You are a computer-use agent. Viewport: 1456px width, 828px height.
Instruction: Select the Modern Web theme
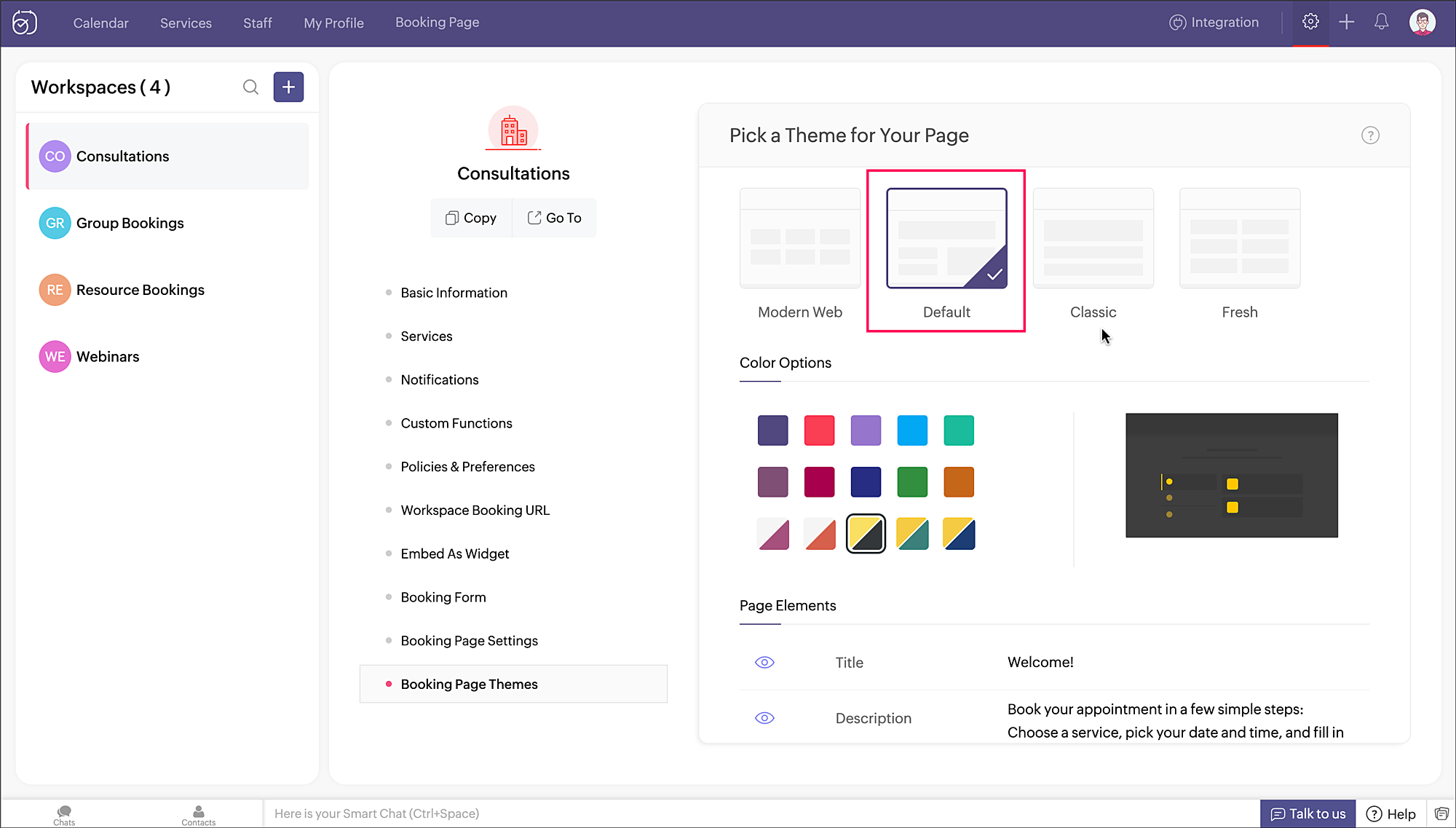pyautogui.click(x=799, y=239)
